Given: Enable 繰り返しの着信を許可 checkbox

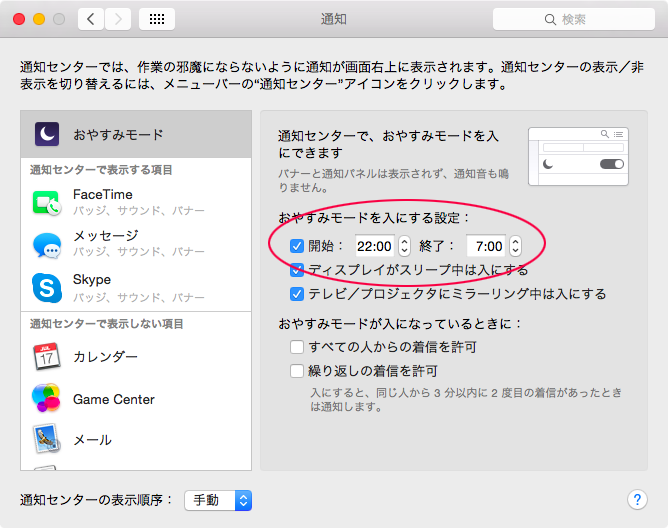Looking at the screenshot, I should pos(297,371).
